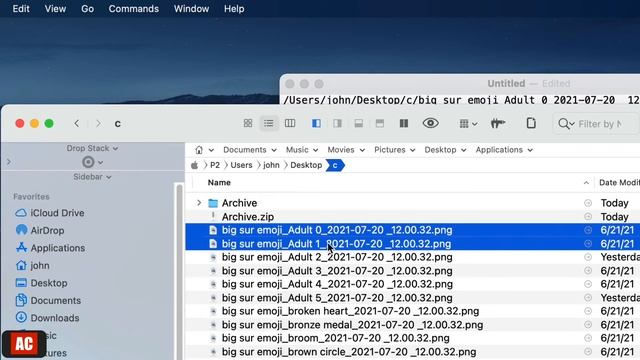Navigate to Users in path bar
640x360 pixels.
241,165
